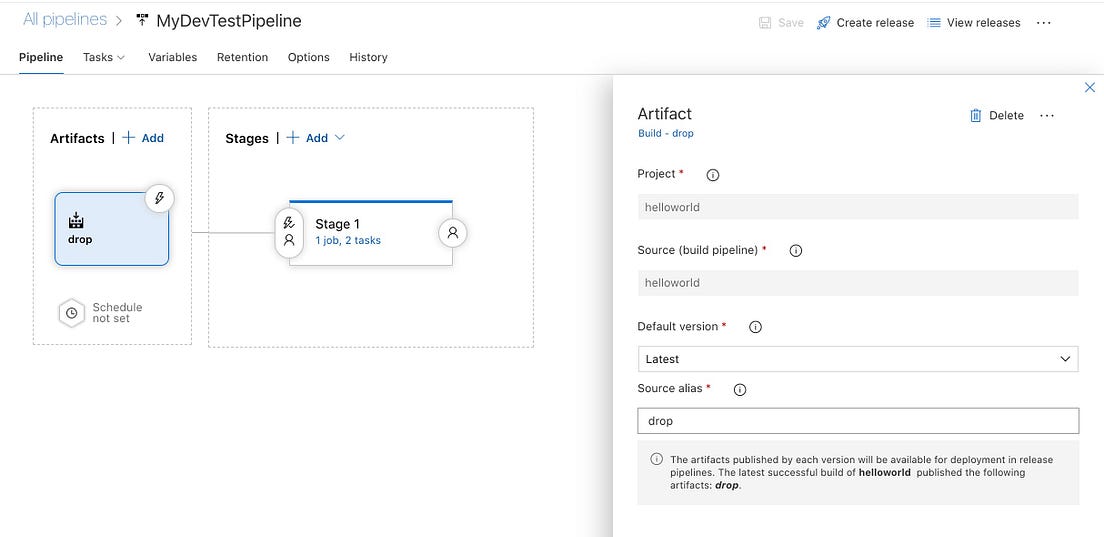
Task: Click the Schedule not set clock icon
Action: pyautogui.click(x=72, y=313)
